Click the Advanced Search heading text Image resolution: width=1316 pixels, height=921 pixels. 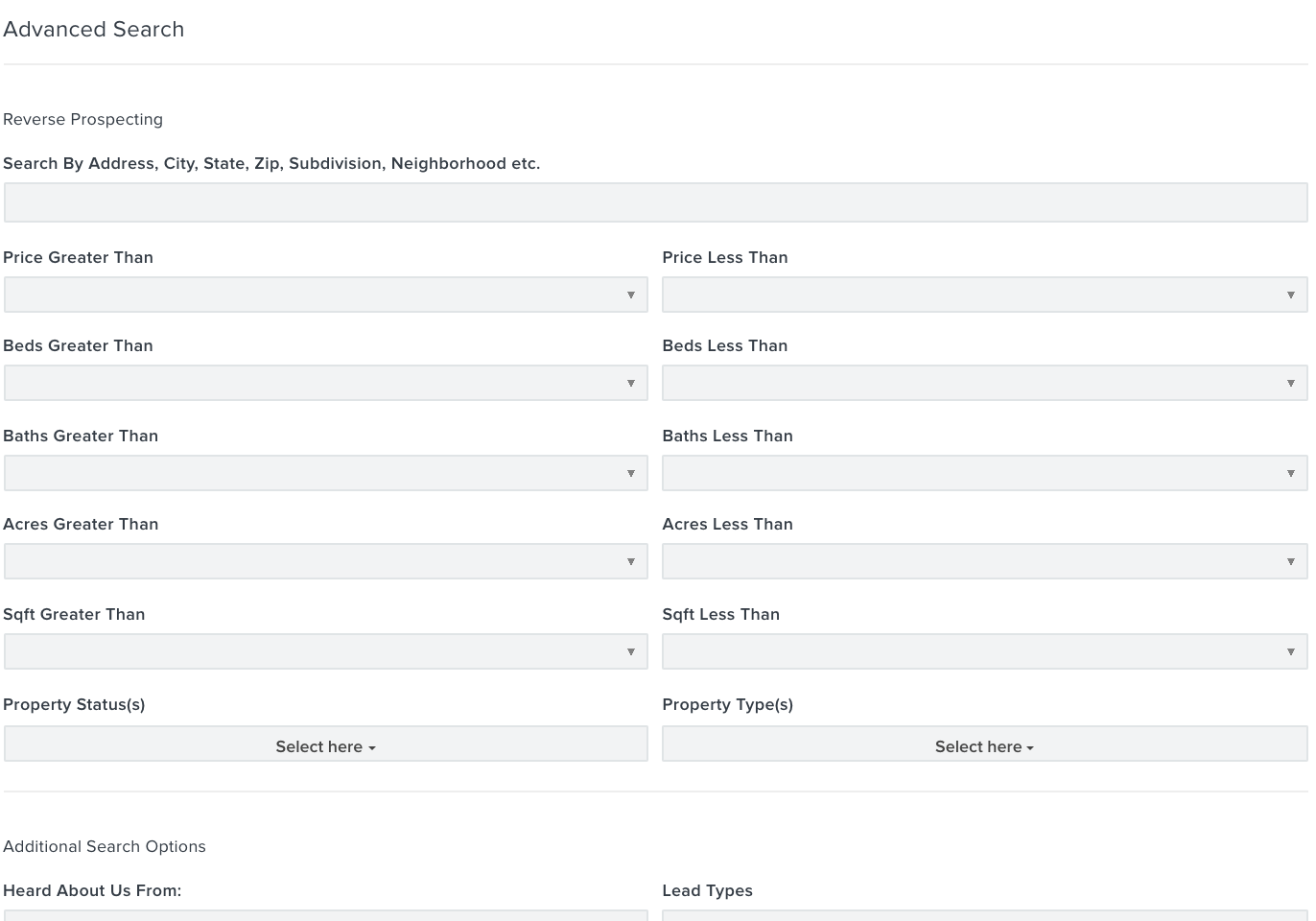[94, 29]
